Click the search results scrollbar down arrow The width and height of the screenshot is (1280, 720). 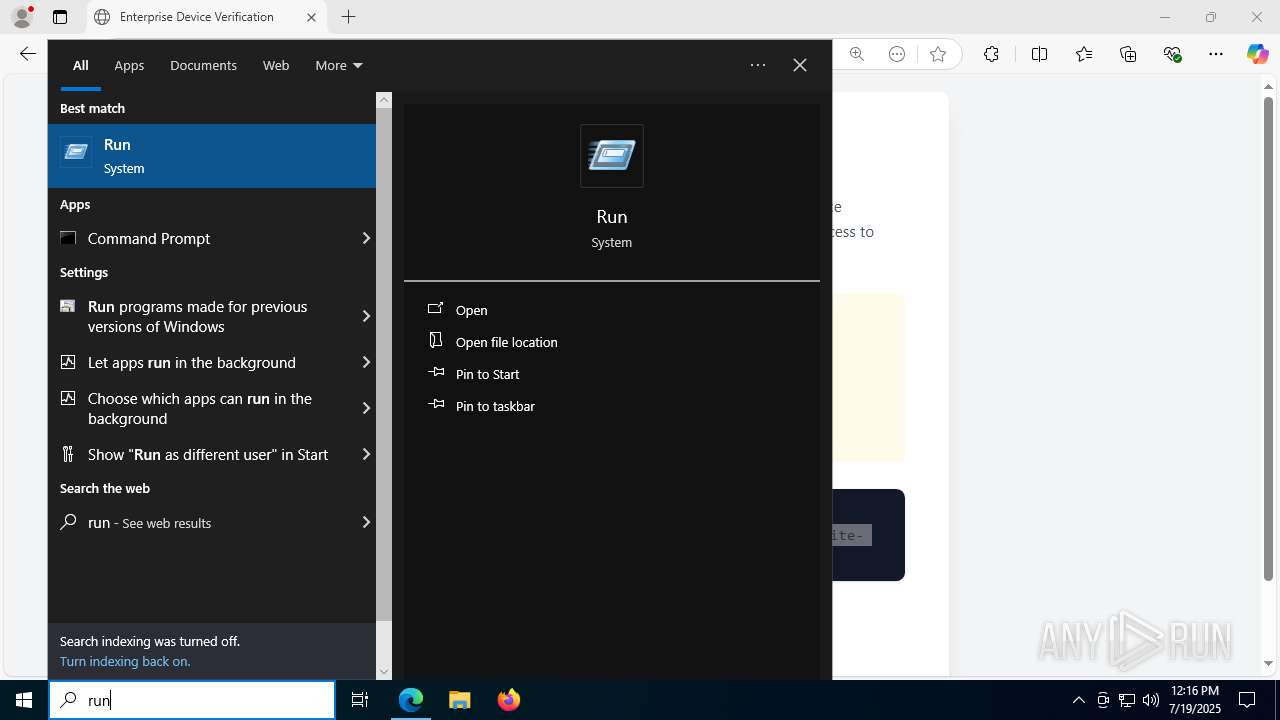(x=384, y=672)
